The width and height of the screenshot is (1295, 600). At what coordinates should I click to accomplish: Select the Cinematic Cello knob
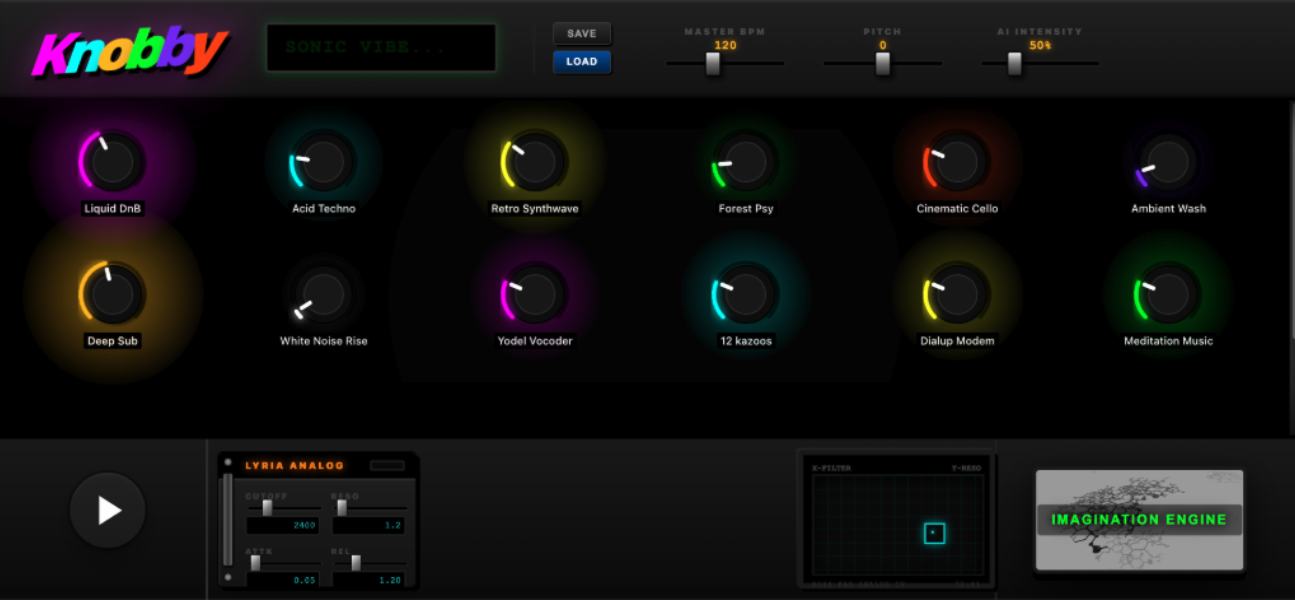tap(956, 163)
